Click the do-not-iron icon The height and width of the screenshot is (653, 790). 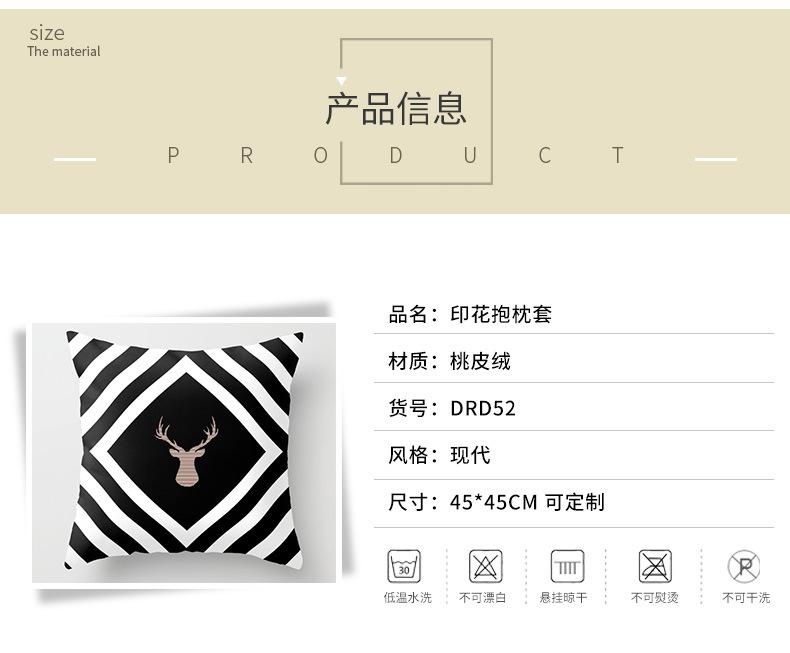pos(655,566)
